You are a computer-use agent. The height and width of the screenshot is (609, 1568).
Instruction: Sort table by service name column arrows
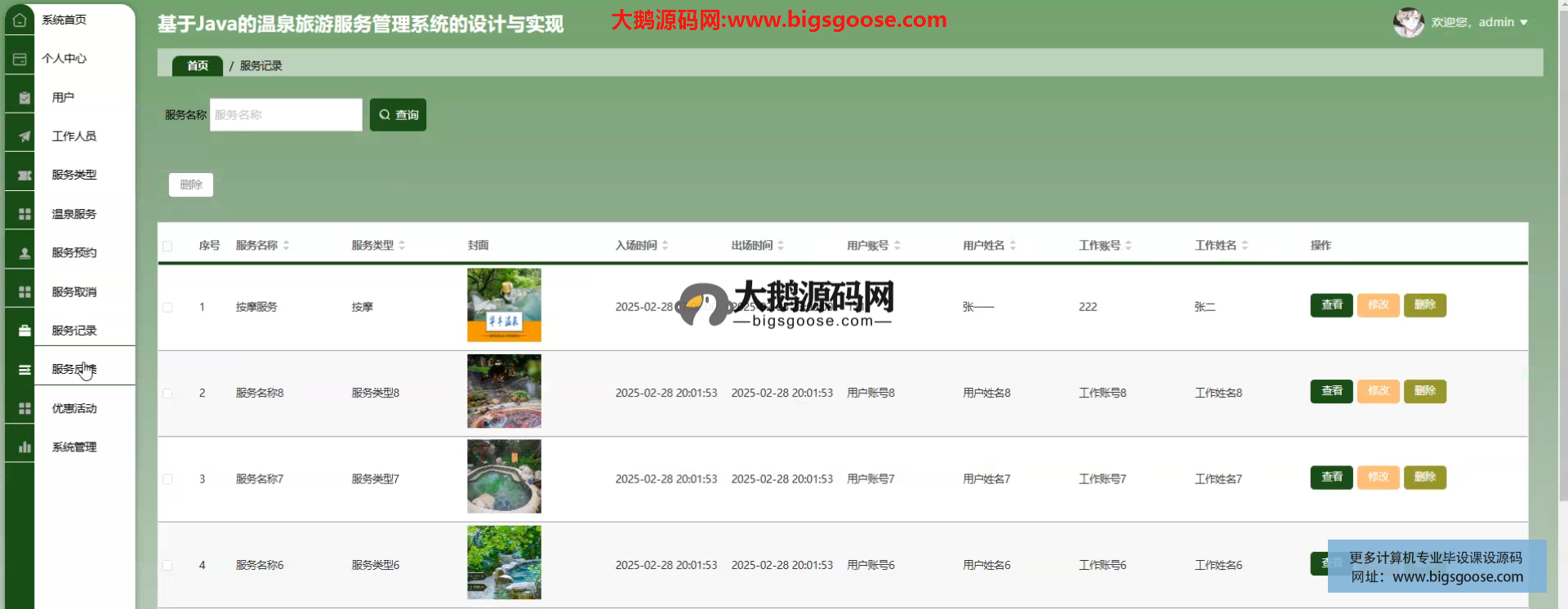click(286, 246)
